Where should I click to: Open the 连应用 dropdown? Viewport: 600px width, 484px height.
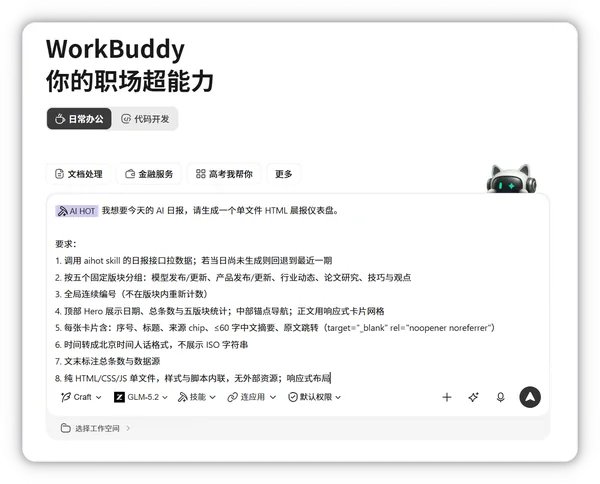(251, 397)
